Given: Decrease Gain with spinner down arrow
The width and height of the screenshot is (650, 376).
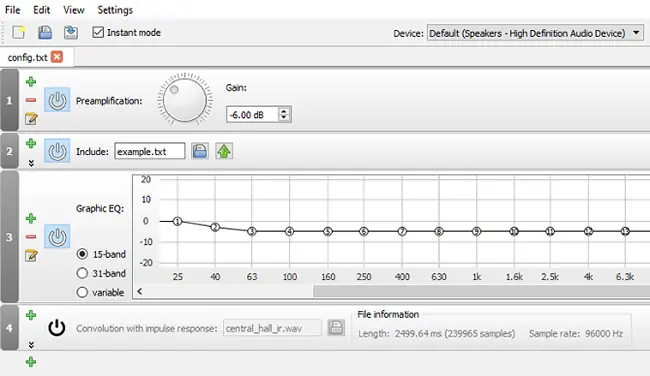Looking at the screenshot, I should point(284,118).
